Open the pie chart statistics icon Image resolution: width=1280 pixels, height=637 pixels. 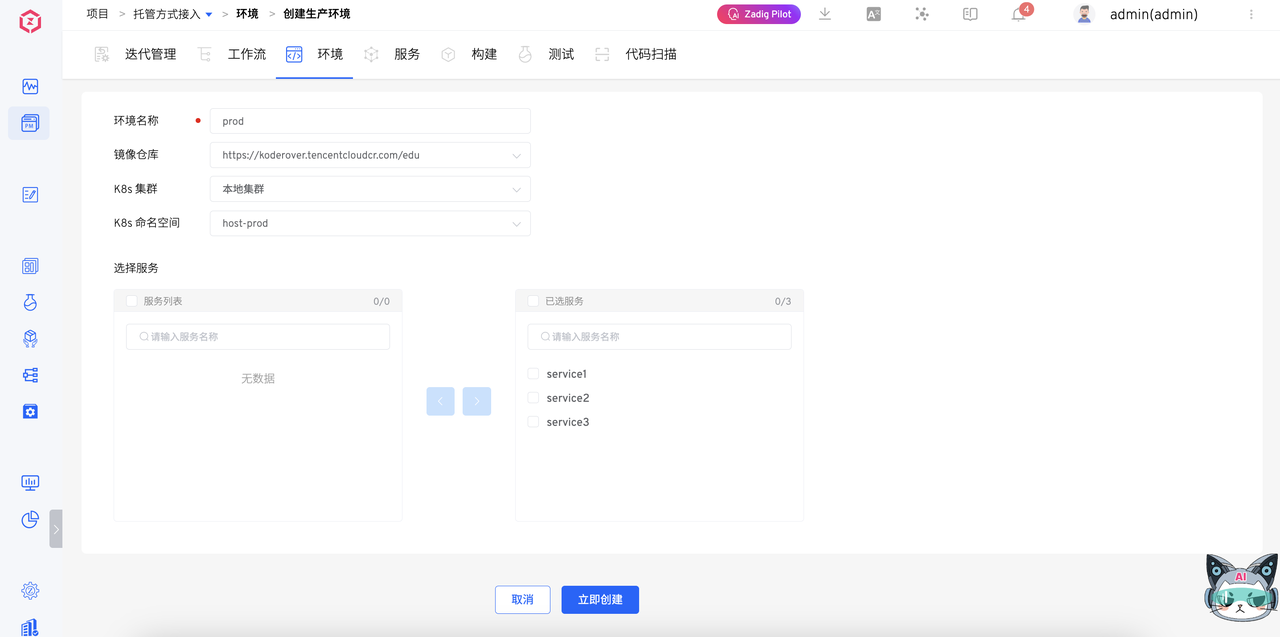30,519
